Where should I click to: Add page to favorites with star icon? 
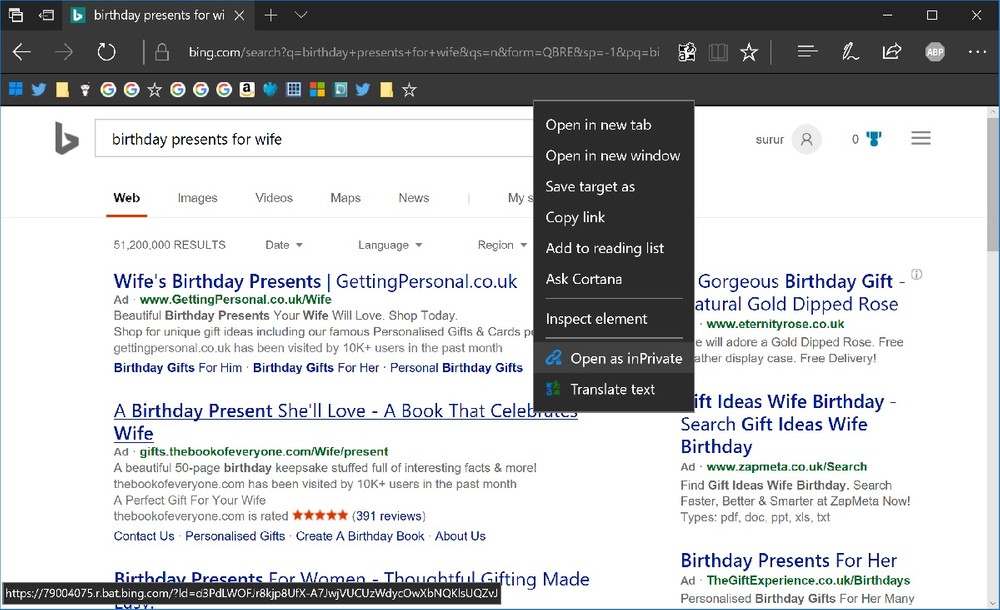[x=749, y=52]
